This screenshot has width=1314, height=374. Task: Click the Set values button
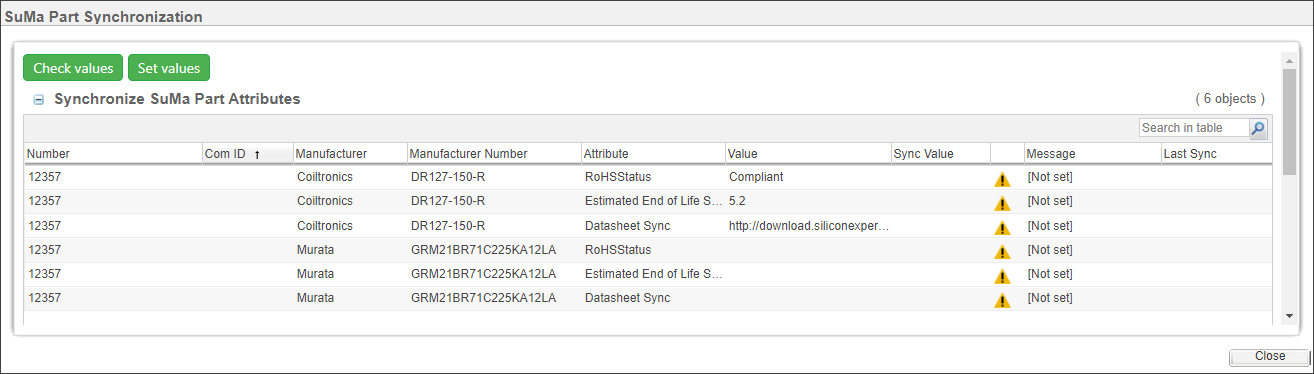pos(168,68)
